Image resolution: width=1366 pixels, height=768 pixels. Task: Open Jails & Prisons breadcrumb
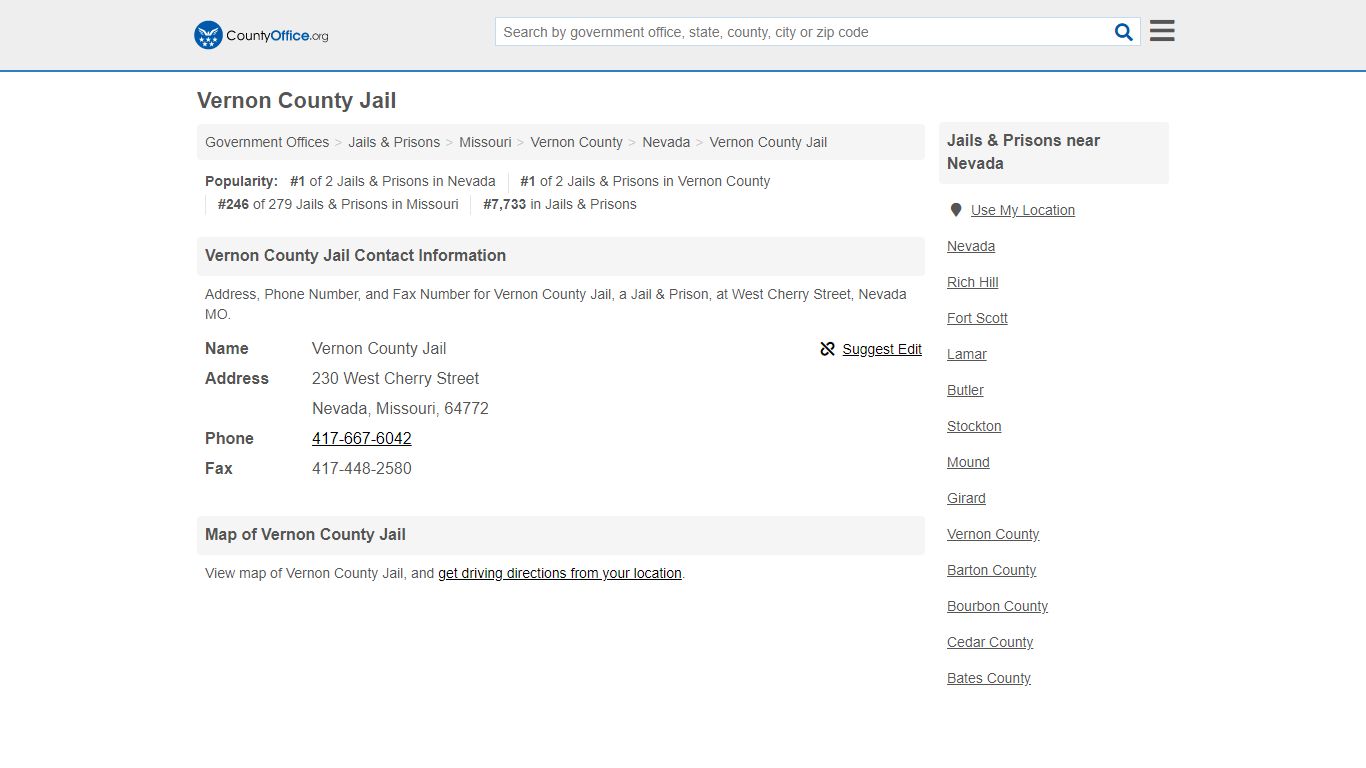coord(394,142)
